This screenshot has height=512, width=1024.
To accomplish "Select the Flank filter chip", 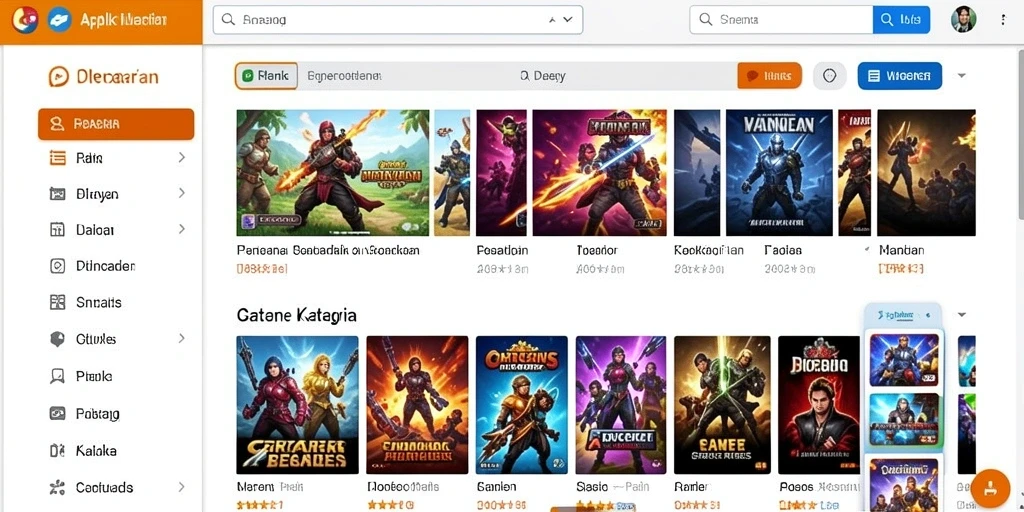I will point(266,76).
